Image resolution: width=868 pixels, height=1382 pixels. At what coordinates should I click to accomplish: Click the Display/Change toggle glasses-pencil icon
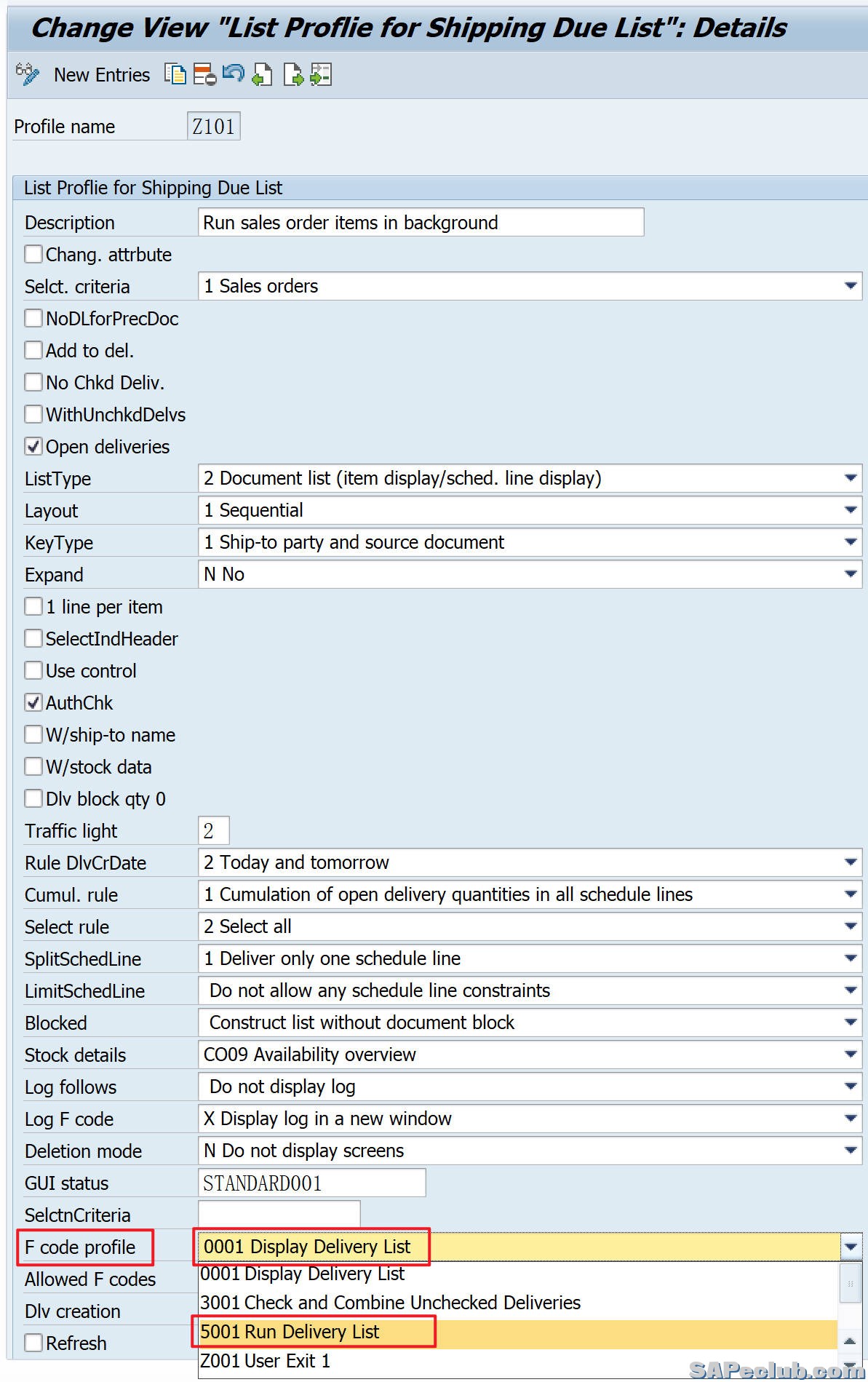28,74
